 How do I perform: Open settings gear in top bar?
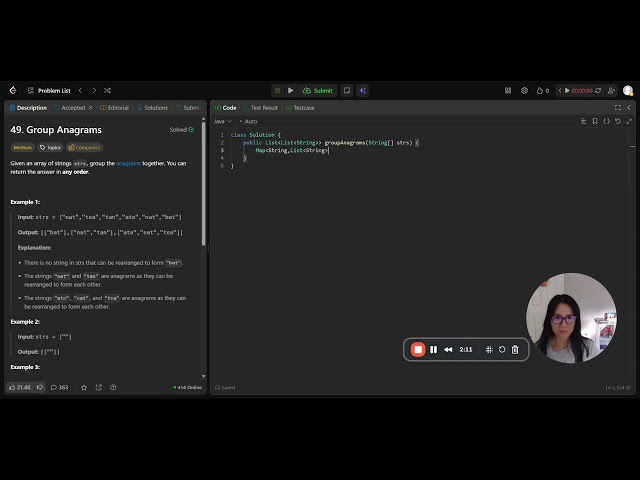[524, 91]
